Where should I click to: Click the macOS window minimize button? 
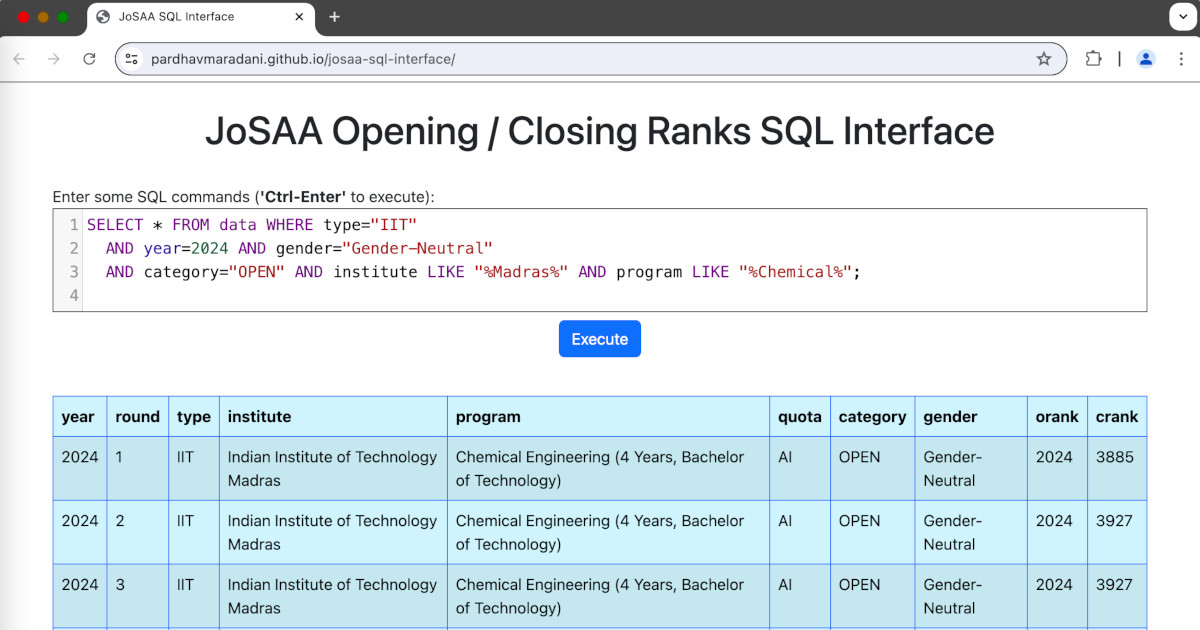tap(43, 17)
